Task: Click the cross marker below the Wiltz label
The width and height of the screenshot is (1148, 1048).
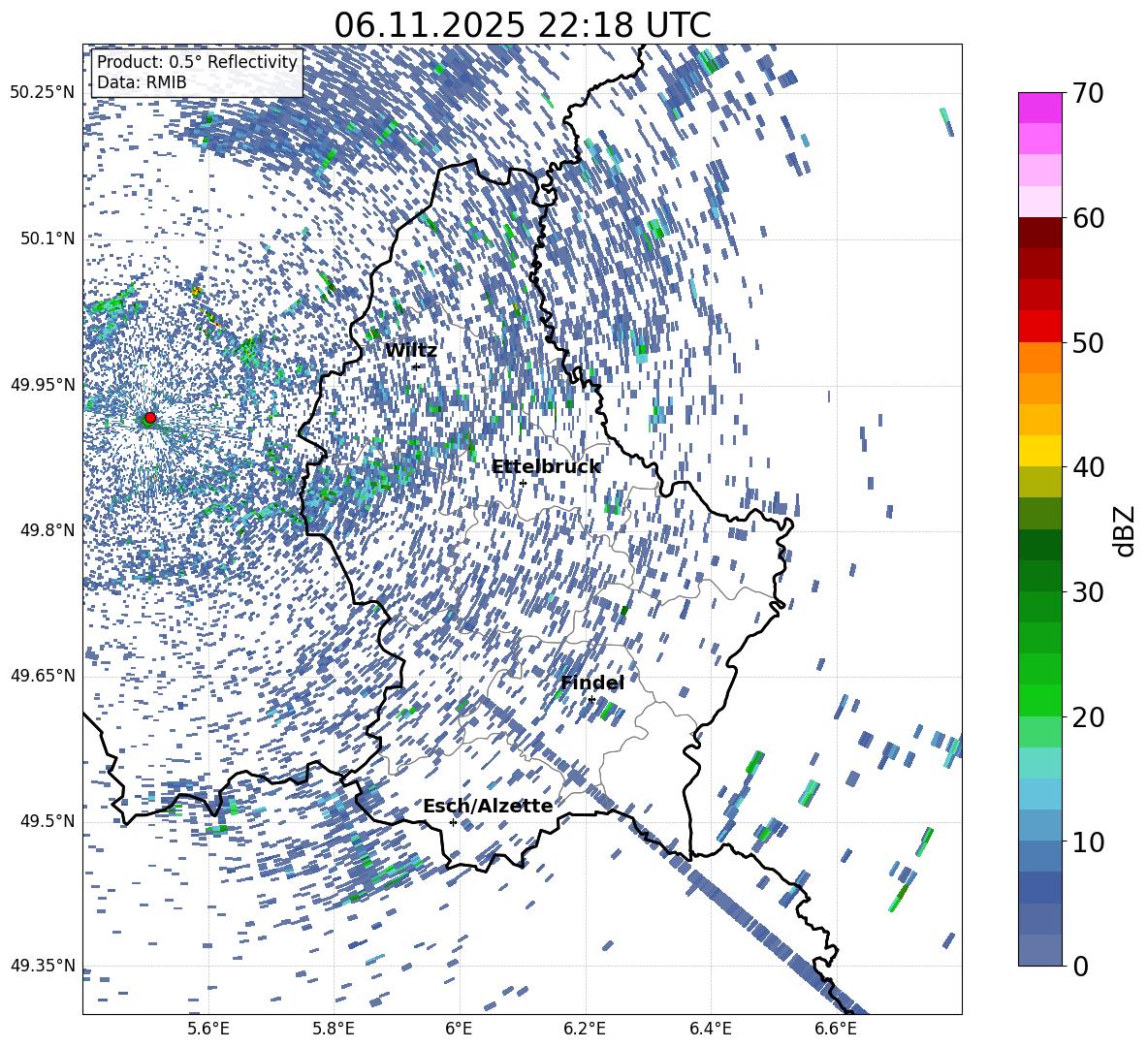Action: [x=416, y=366]
